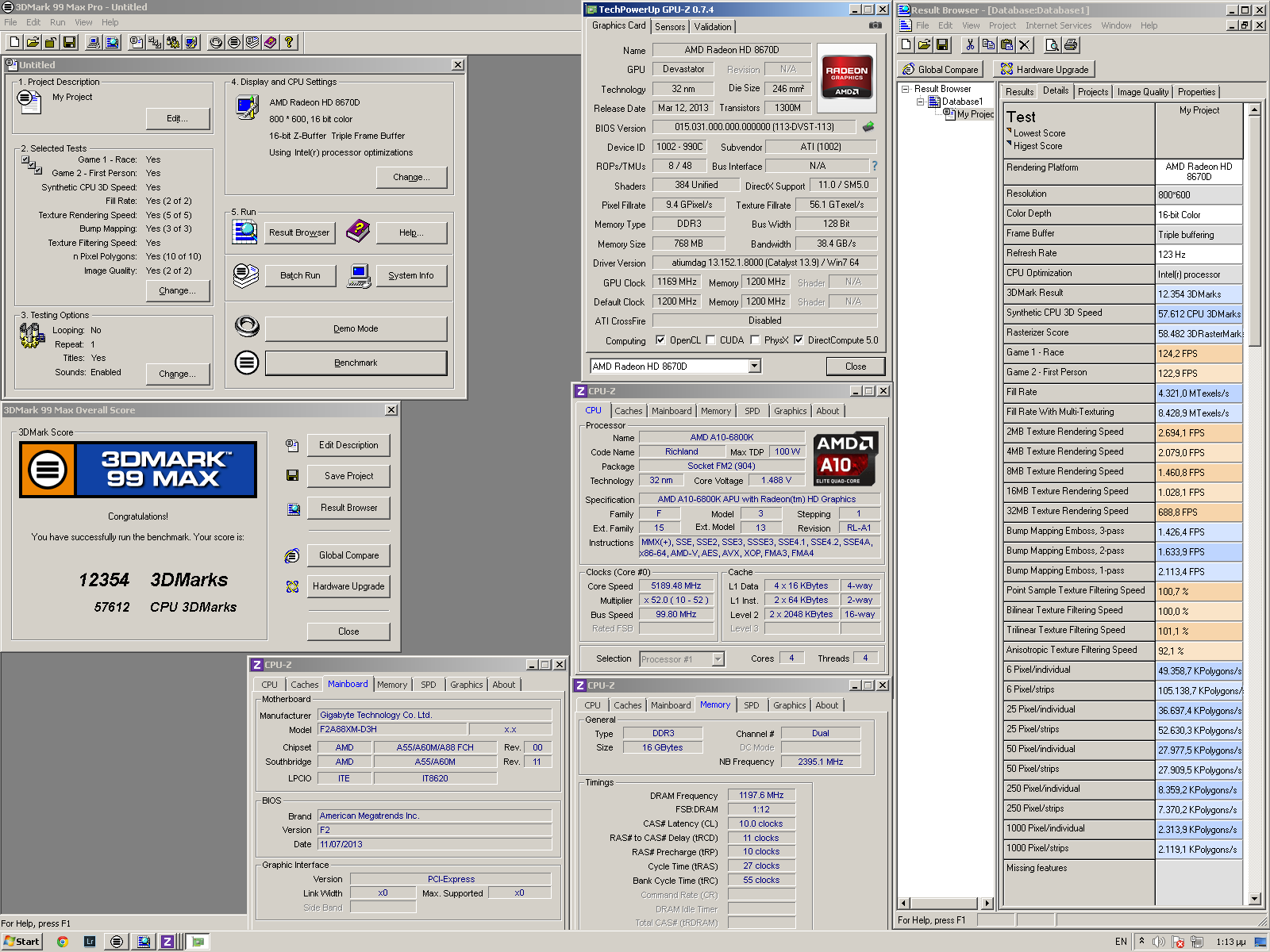Viewport: 1270px width, 952px height.
Task: Click purple help book icon in 3DMark toolbar
Action: [271, 42]
